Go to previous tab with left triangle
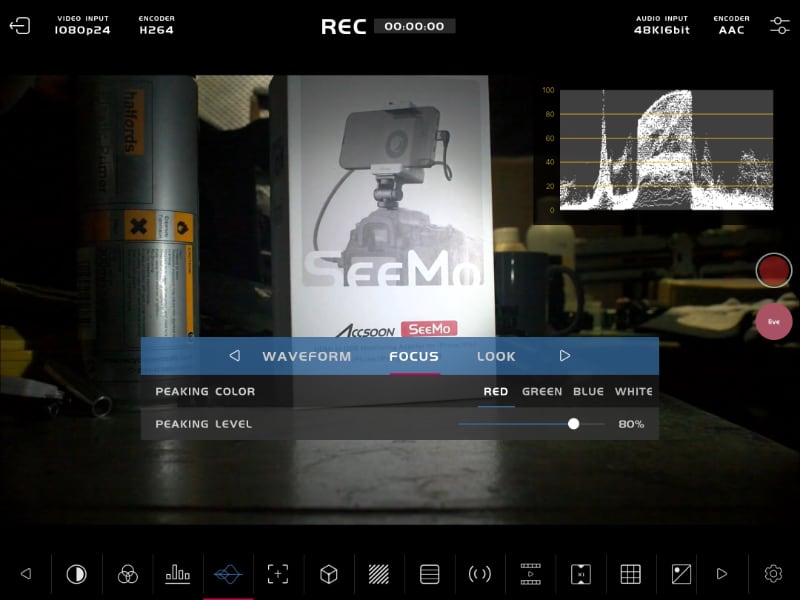 [x=235, y=356]
